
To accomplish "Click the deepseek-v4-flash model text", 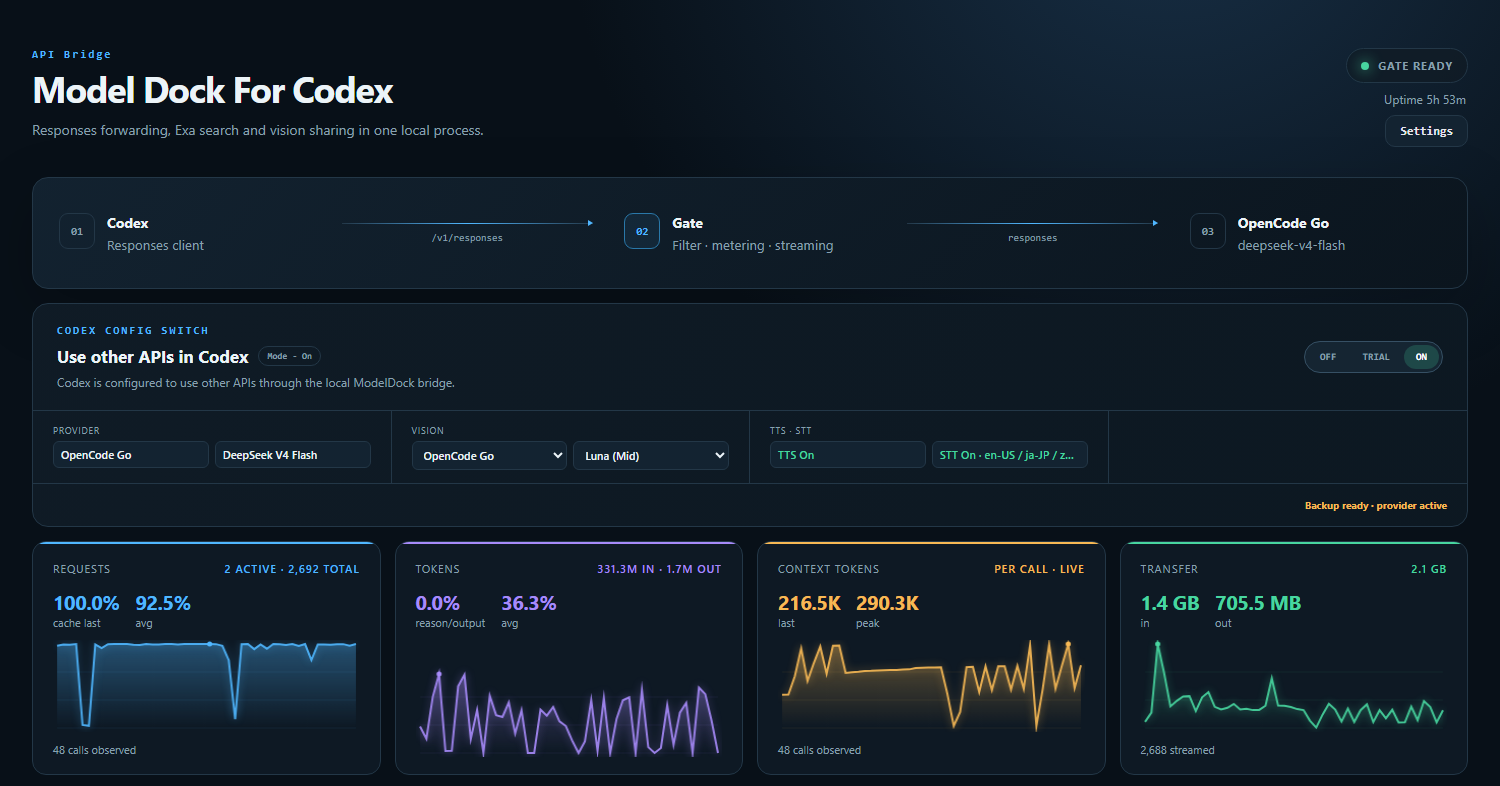I will click(x=1291, y=245).
